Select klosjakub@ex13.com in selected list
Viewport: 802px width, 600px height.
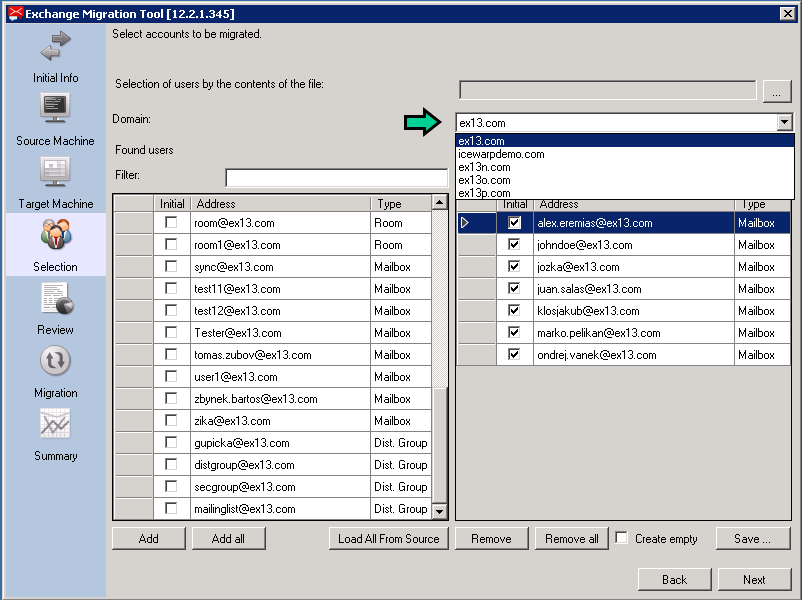634,311
